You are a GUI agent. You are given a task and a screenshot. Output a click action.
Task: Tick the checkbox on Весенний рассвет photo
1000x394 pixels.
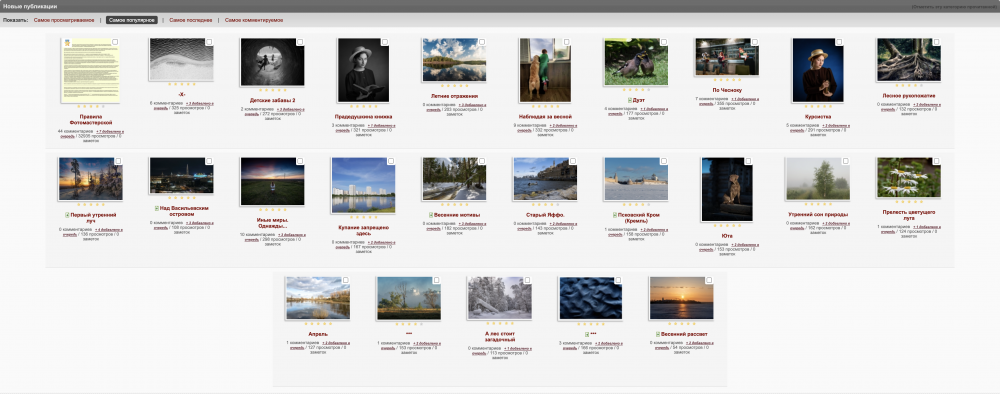coord(709,280)
